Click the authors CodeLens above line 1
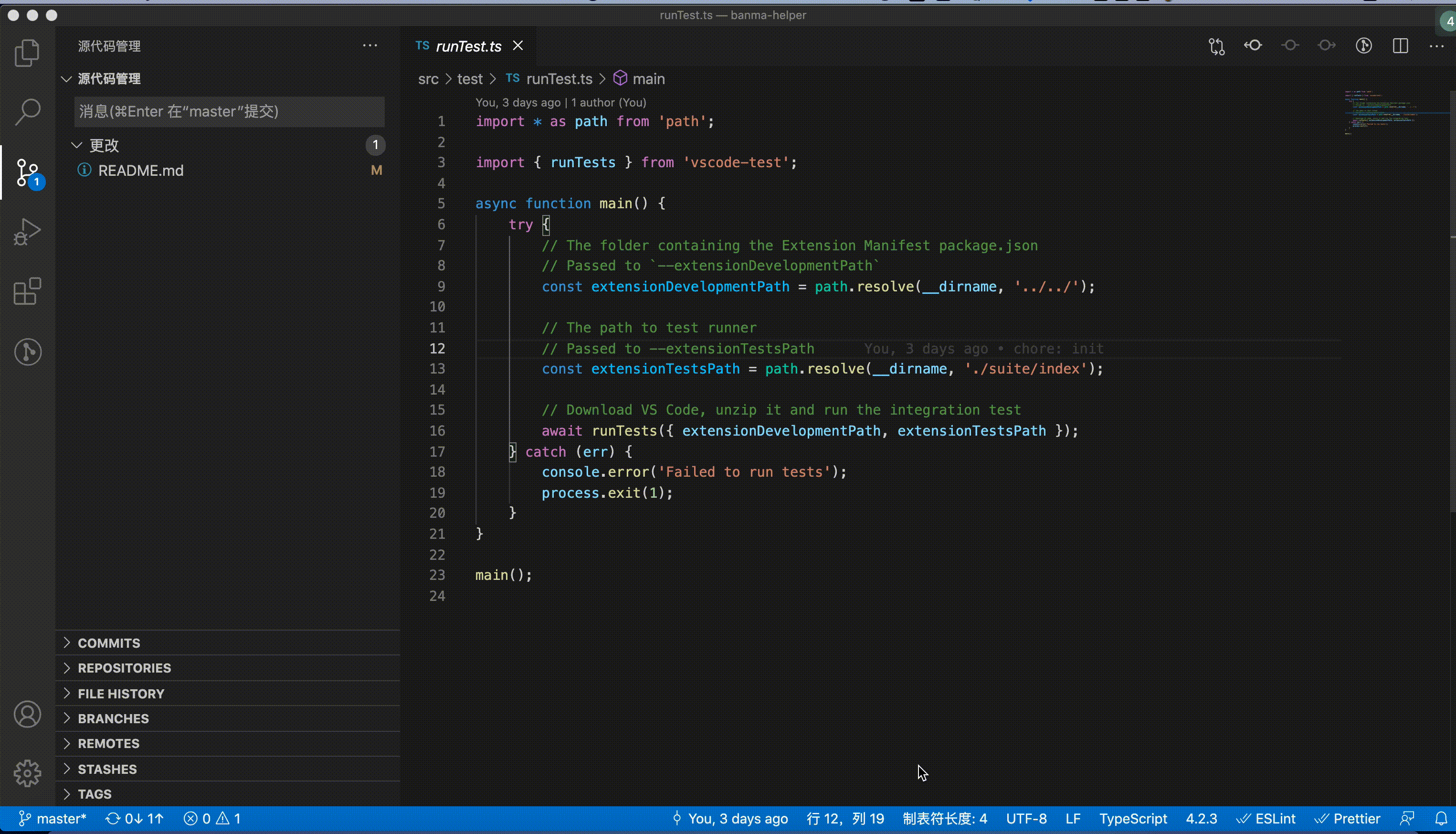 [x=561, y=103]
